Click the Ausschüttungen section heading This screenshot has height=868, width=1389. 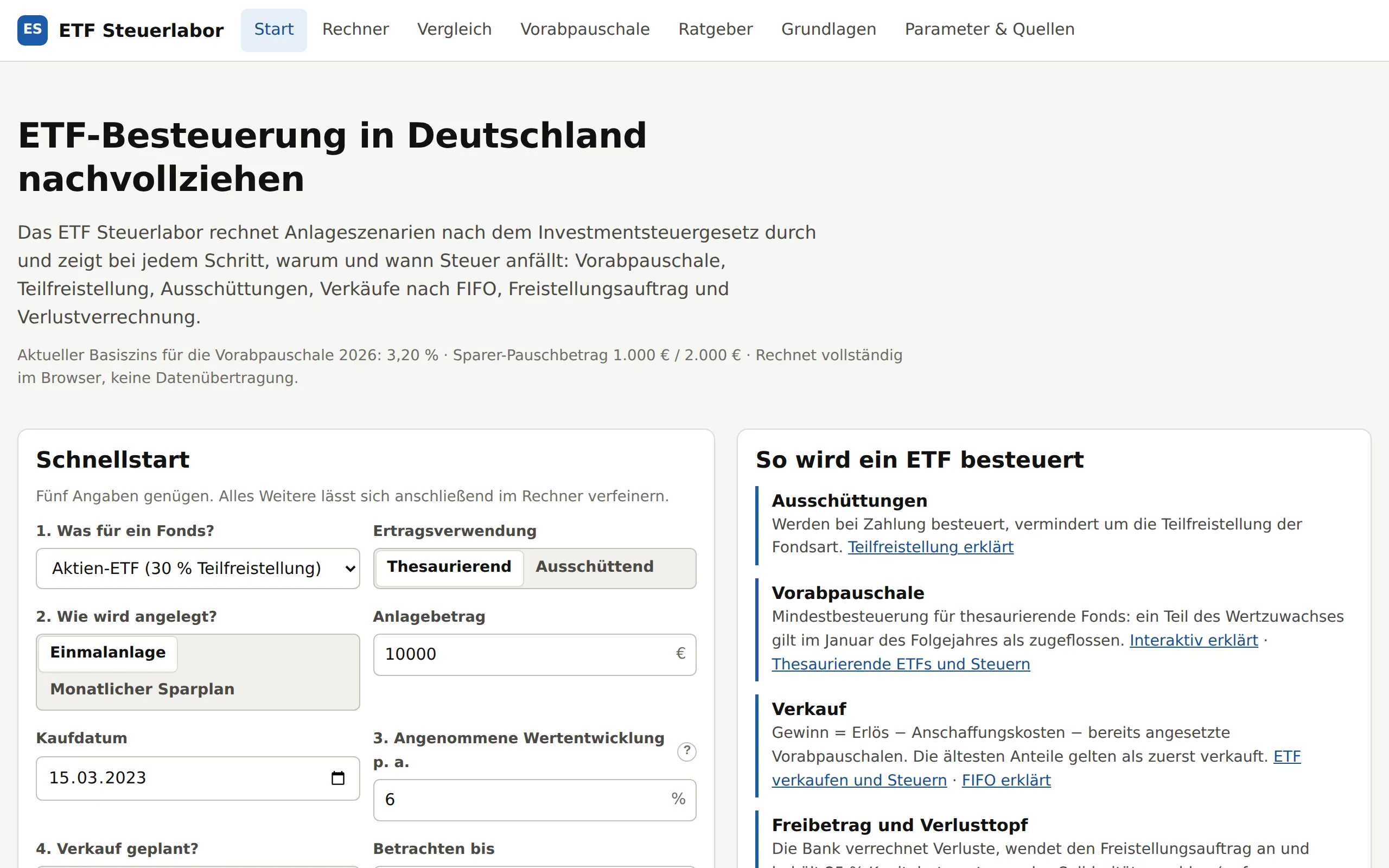click(x=850, y=501)
